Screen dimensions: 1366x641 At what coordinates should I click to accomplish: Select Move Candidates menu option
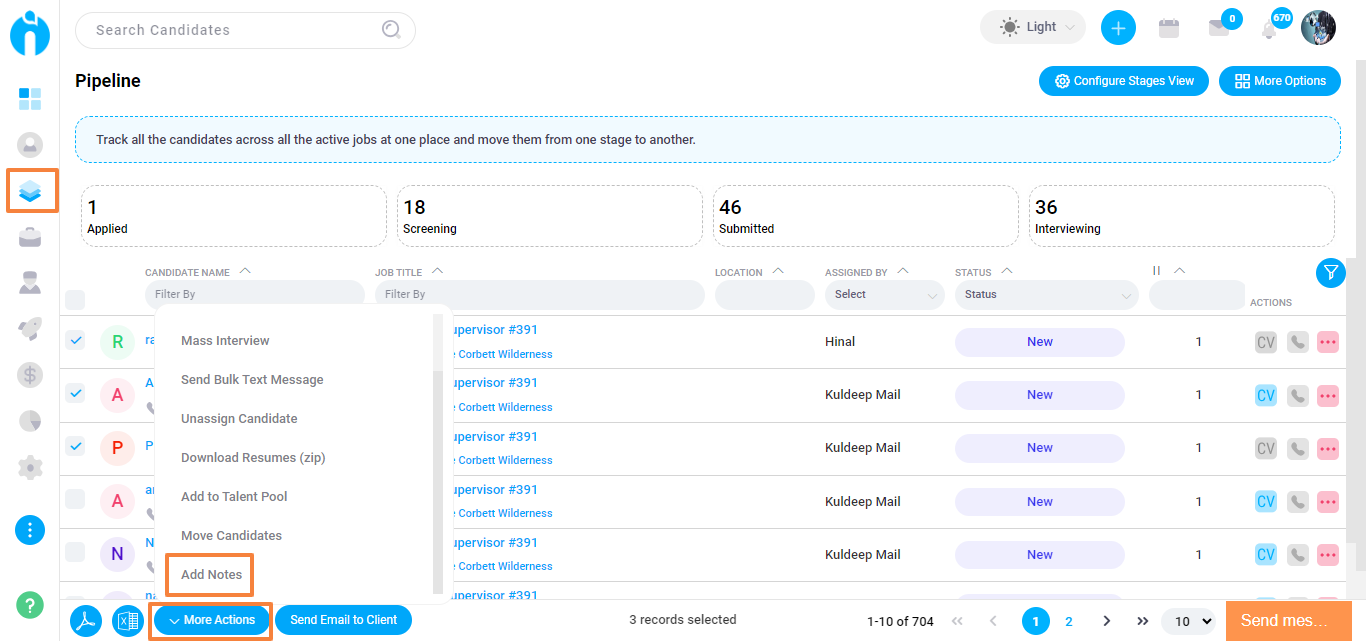[x=231, y=536]
